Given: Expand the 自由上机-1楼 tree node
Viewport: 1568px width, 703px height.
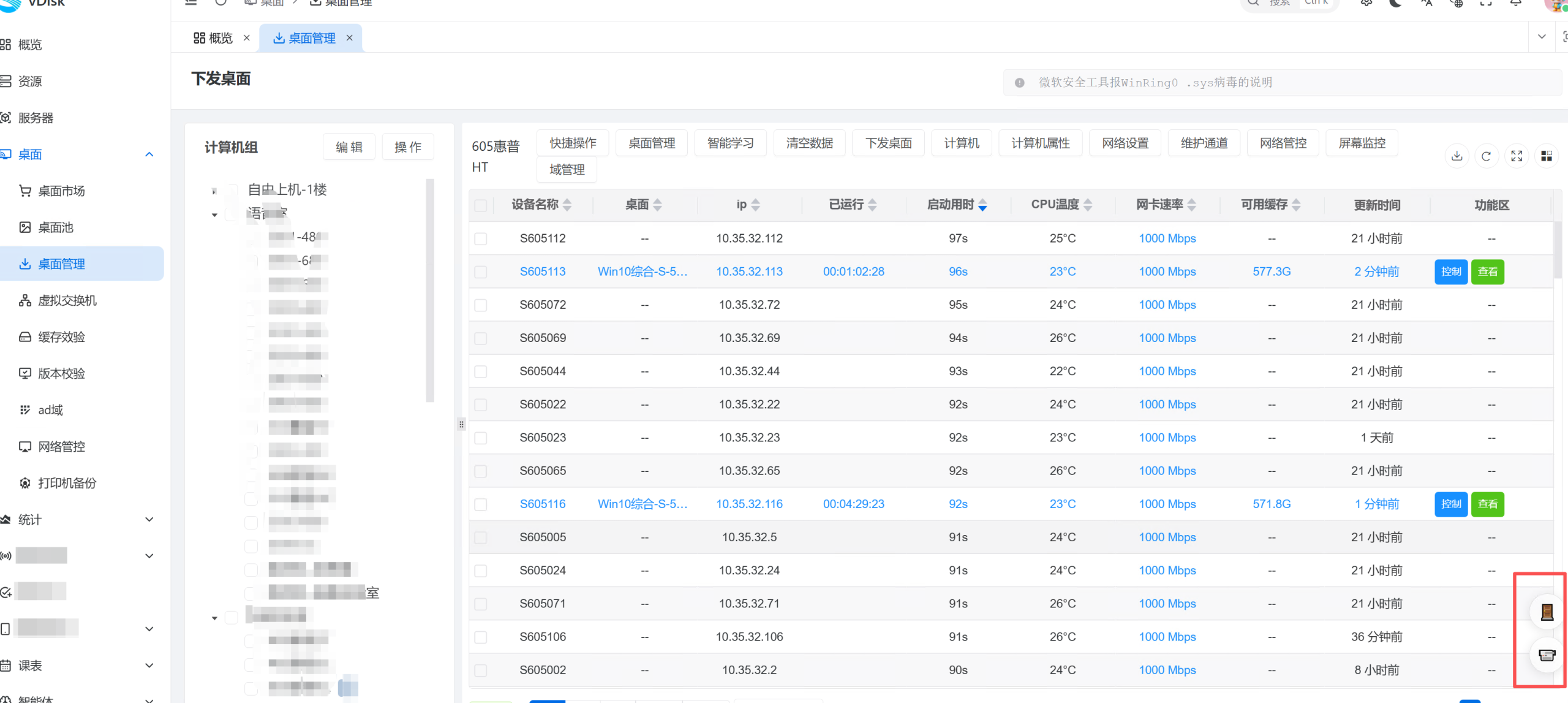Looking at the screenshot, I should pyautogui.click(x=214, y=191).
